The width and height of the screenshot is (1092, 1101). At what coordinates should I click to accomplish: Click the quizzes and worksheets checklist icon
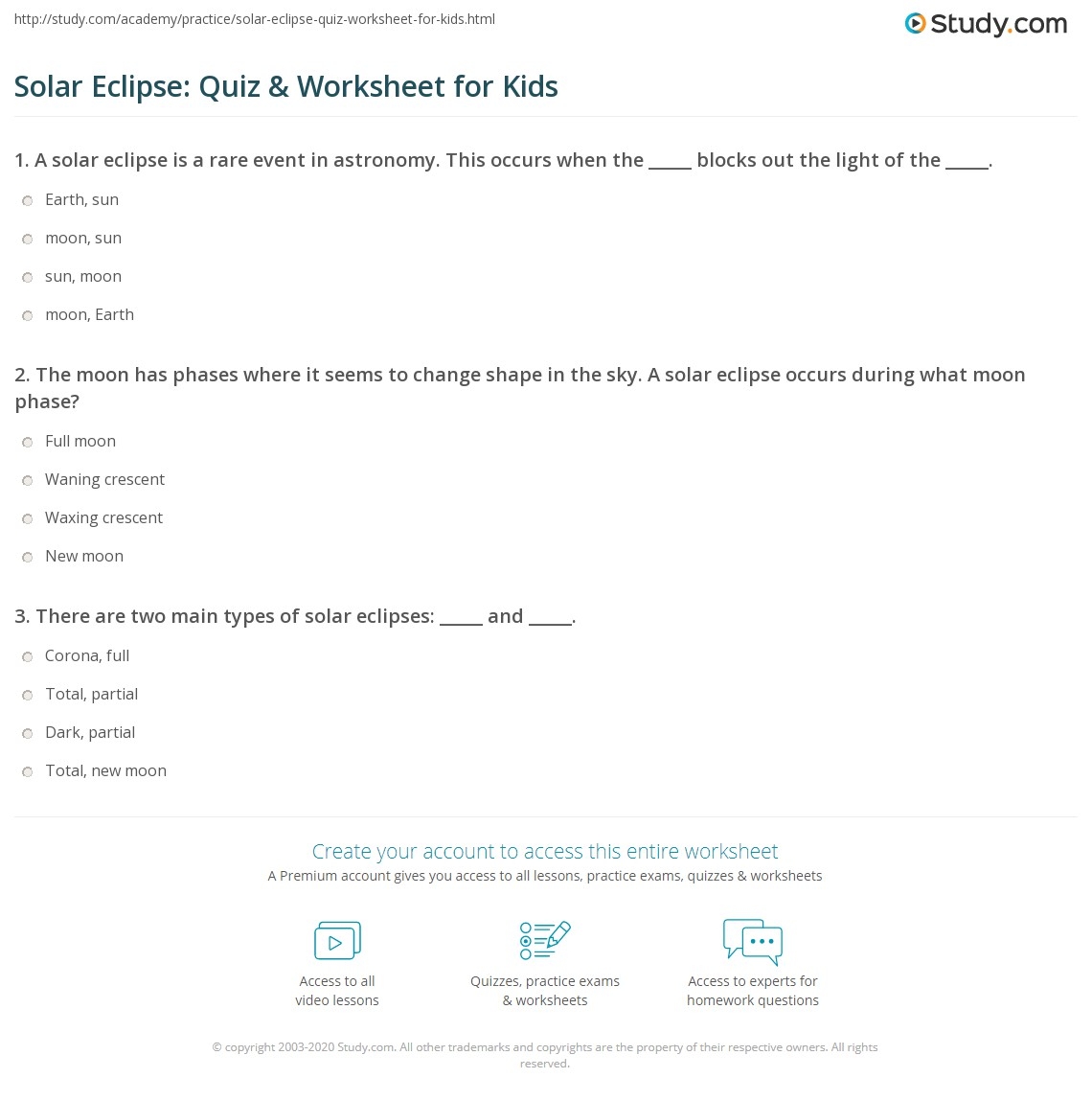click(x=545, y=941)
